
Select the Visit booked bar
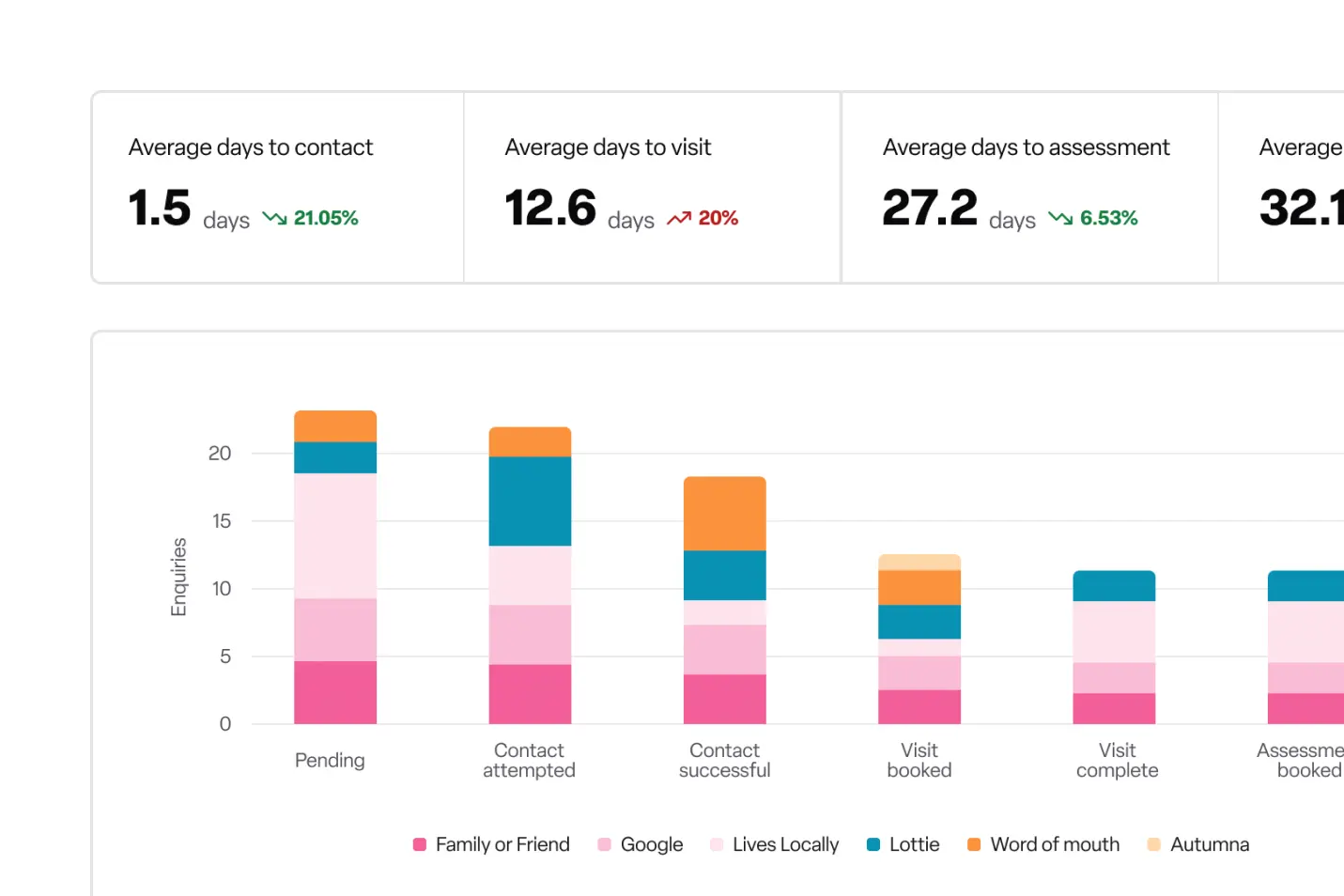pos(919,639)
